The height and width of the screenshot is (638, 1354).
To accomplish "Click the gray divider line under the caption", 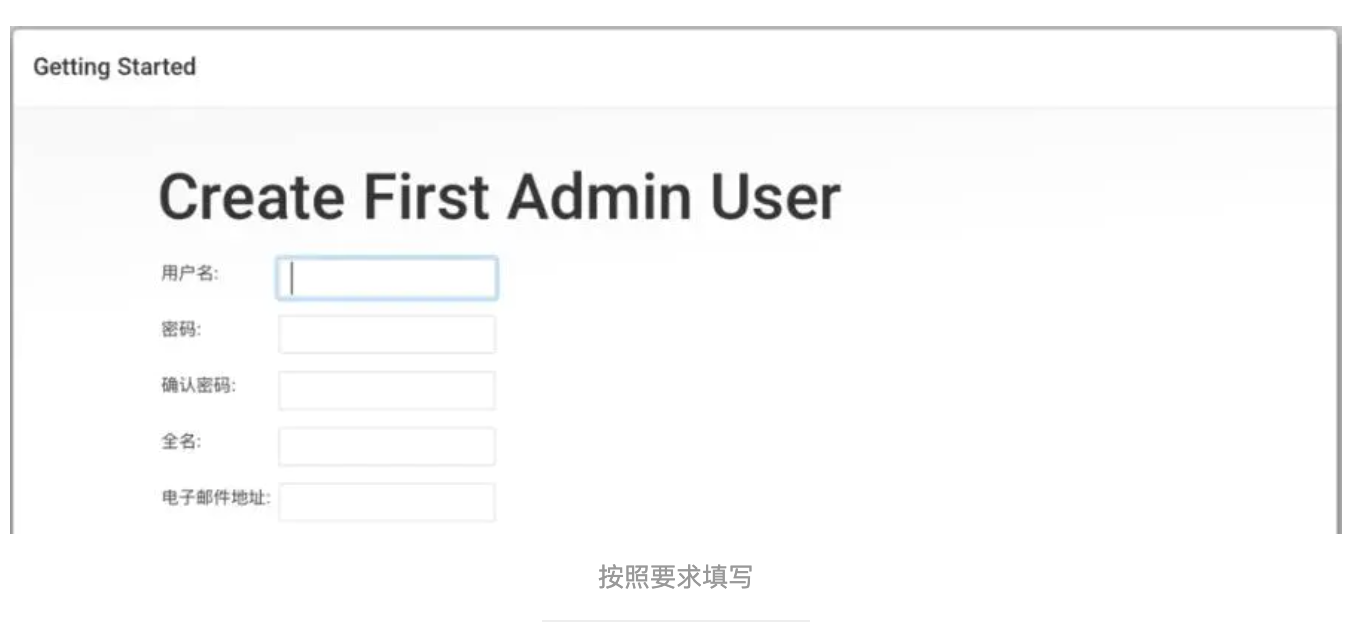I will coord(676,622).
